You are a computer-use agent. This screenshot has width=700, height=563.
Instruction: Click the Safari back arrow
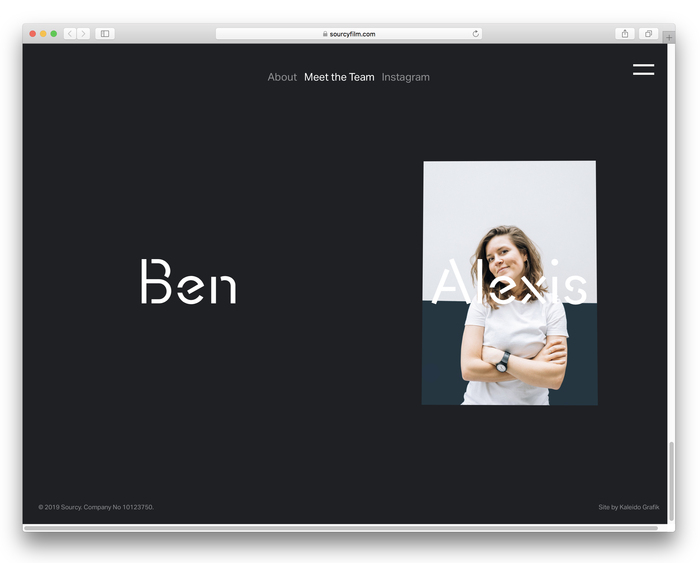tap(70, 34)
